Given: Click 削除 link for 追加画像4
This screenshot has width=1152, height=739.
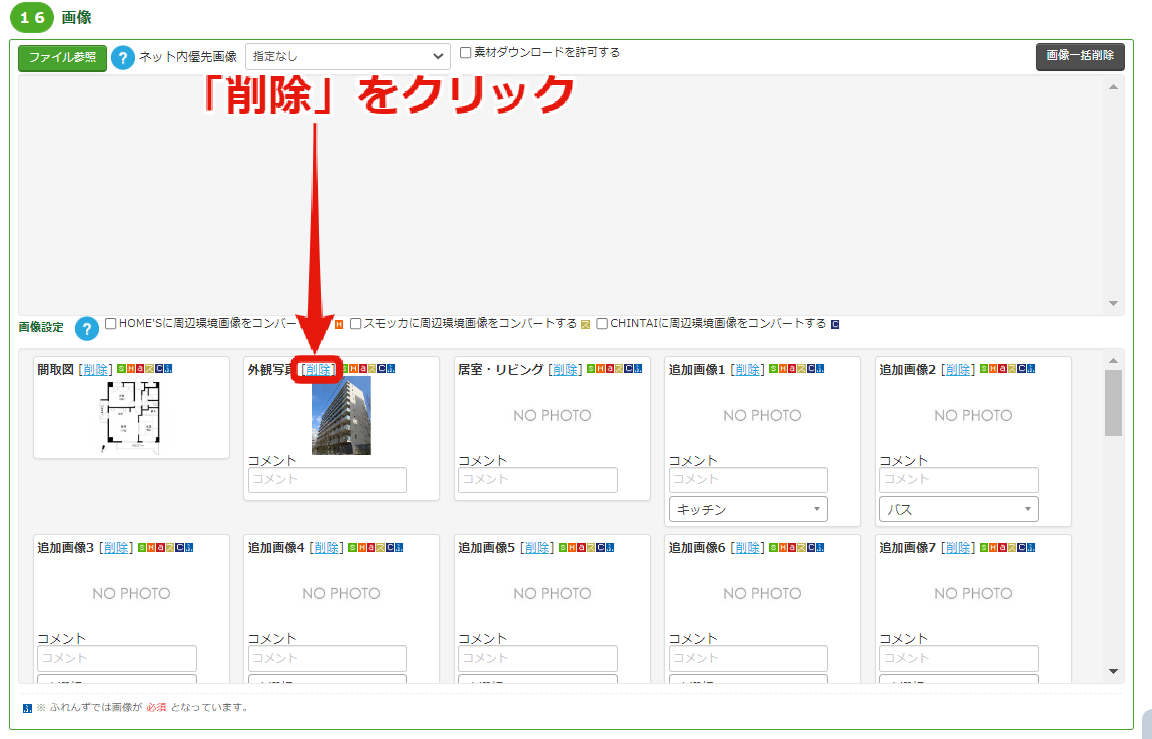Looking at the screenshot, I should pyautogui.click(x=327, y=548).
